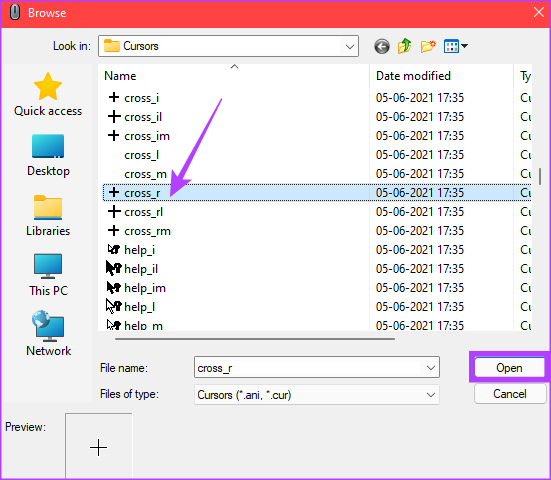Expand the Look in folder dropdown
The width and height of the screenshot is (551, 480).
(x=350, y=46)
